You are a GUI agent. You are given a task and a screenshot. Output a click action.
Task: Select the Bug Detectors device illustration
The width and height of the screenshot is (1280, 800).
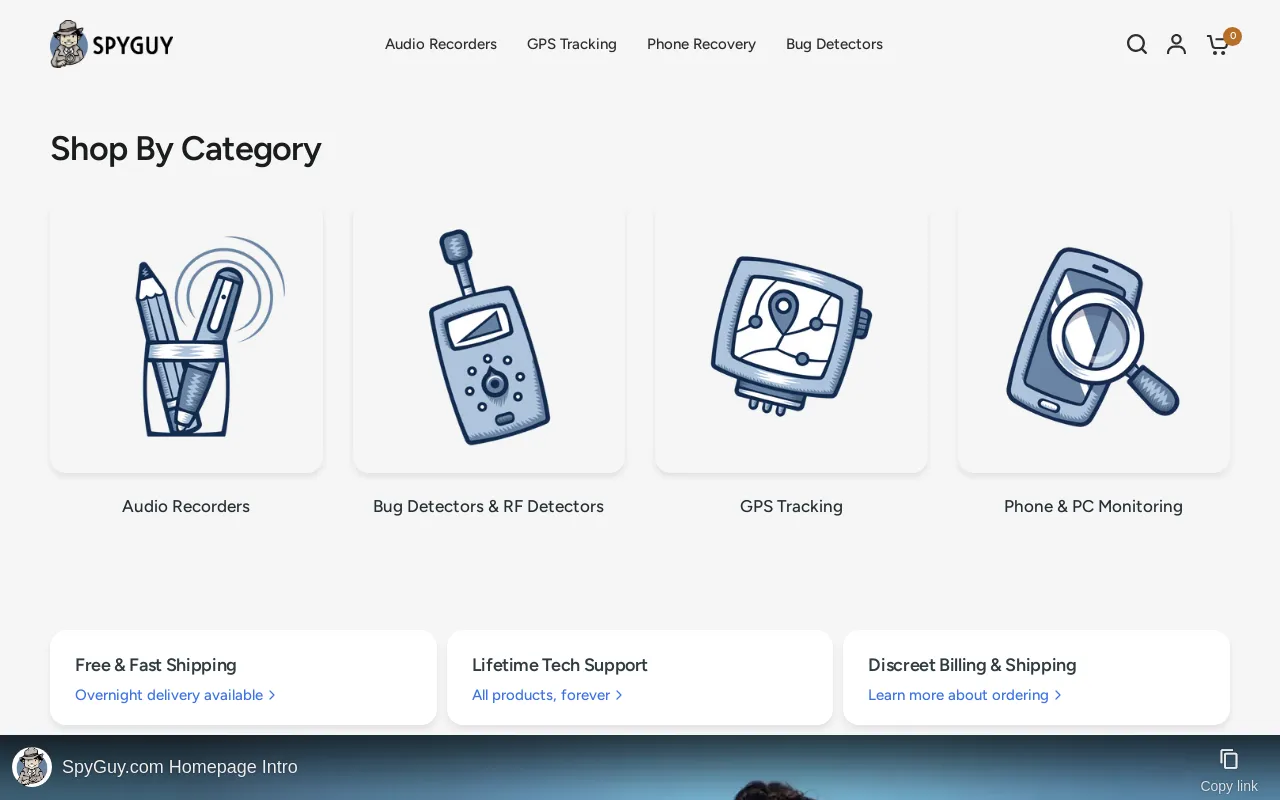click(x=489, y=338)
